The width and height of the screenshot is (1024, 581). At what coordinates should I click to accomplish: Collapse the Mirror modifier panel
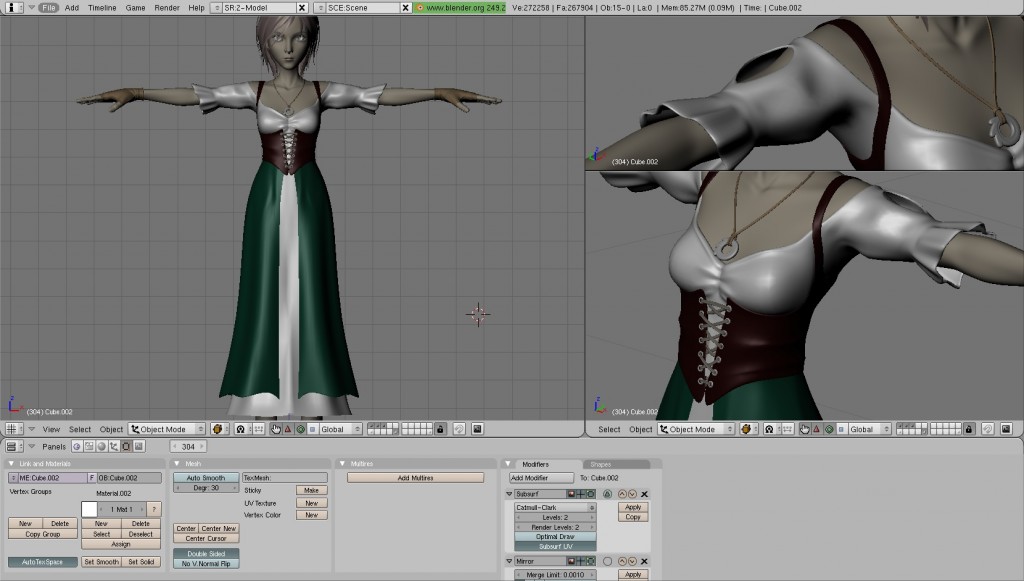[x=509, y=561]
